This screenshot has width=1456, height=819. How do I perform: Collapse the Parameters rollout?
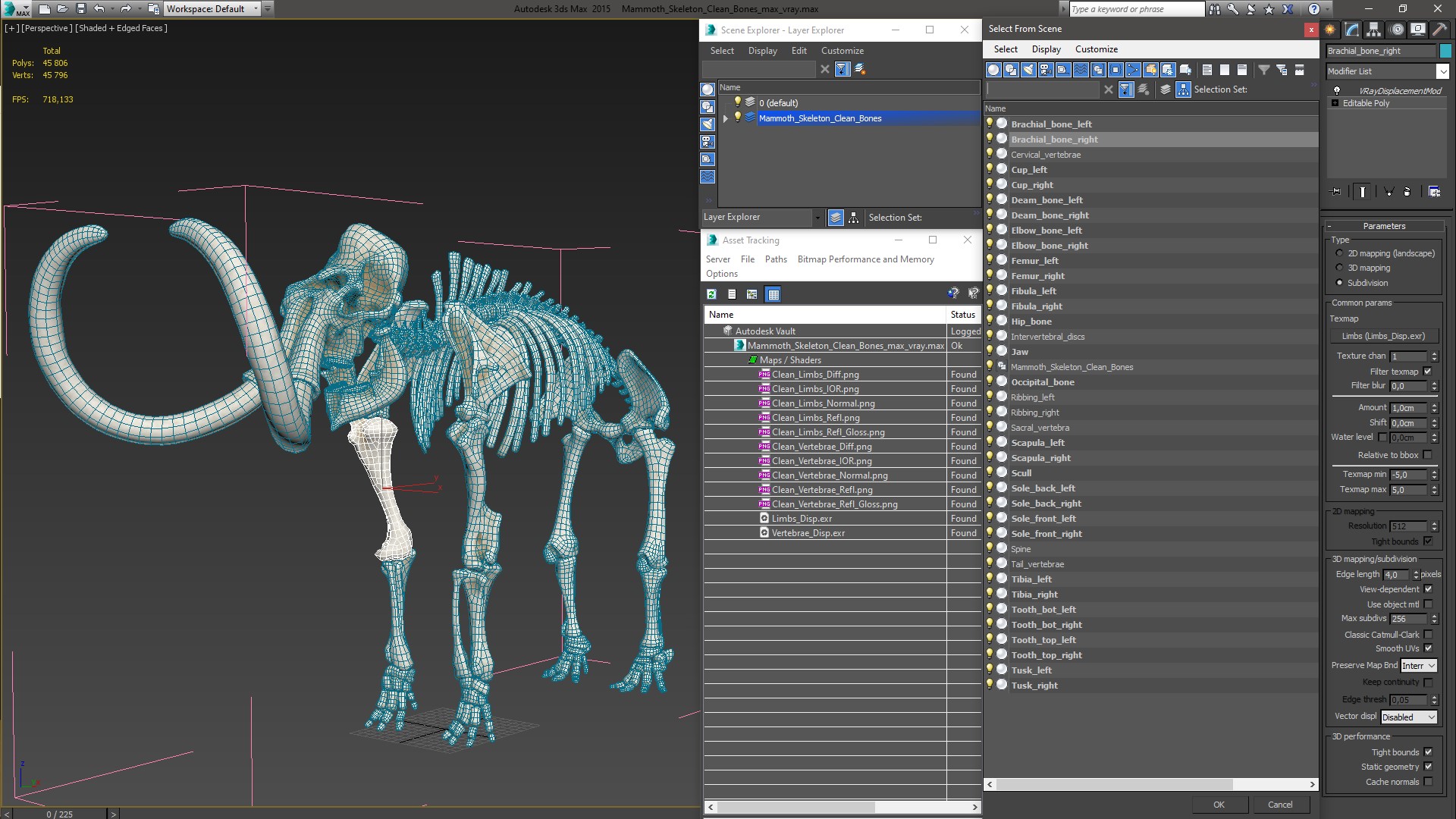coord(1384,226)
